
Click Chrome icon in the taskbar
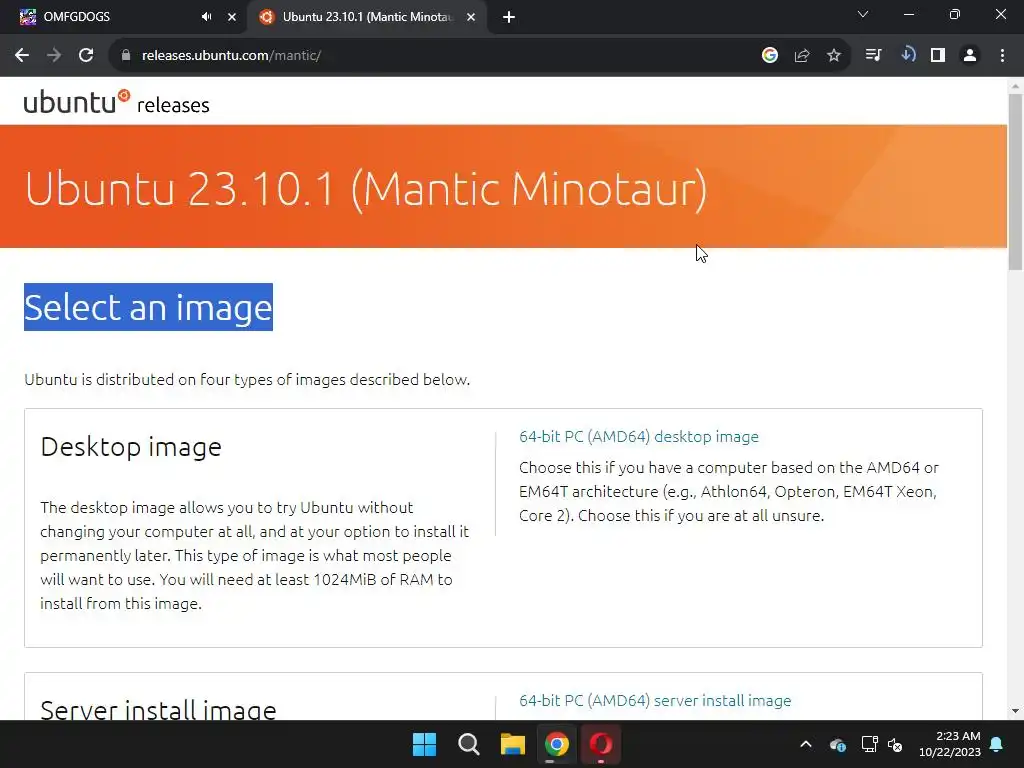pyautogui.click(x=557, y=744)
